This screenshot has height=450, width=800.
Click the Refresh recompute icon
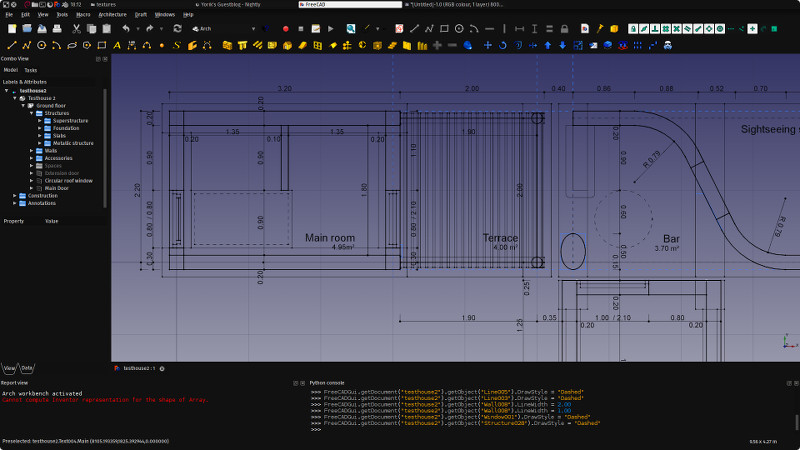point(177,29)
